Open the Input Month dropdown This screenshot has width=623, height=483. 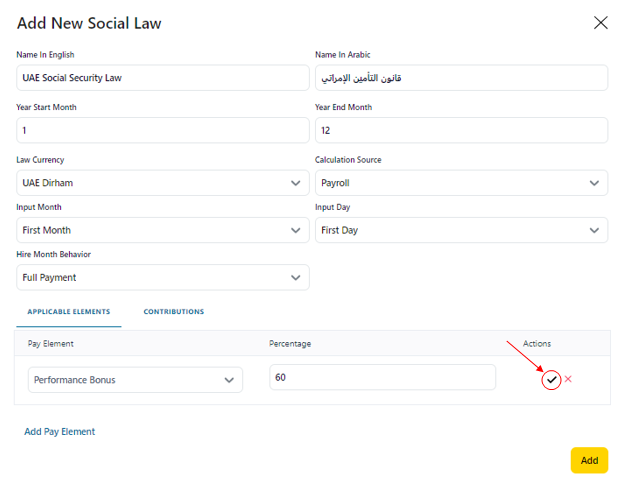point(162,230)
